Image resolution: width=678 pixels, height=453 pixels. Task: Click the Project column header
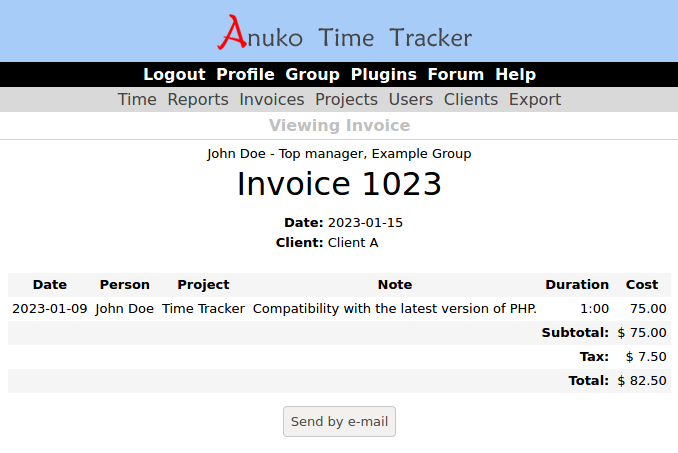[x=203, y=284]
